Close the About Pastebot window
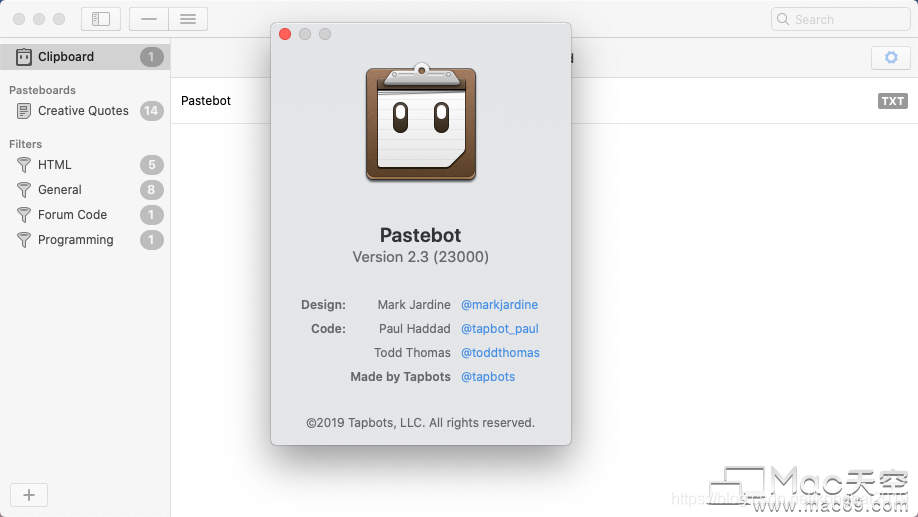Viewport: 918px width, 517px height. click(x=285, y=34)
